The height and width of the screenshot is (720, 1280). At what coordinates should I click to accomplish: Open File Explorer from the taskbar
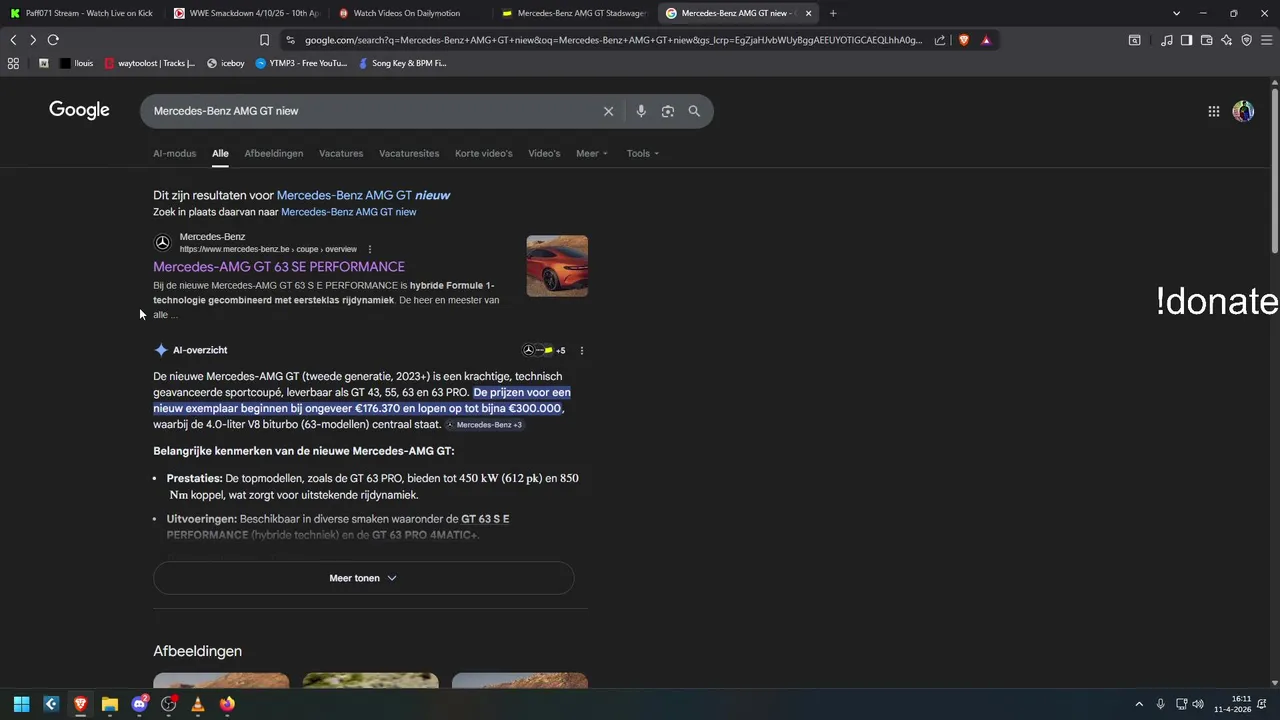pyautogui.click(x=110, y=704)
